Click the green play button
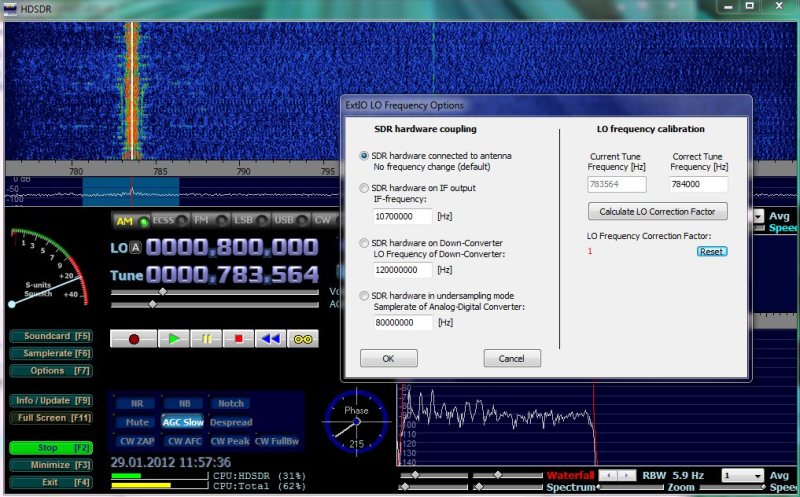The height and width of the screenshot is (497, 800). click(x=173, y=339)
